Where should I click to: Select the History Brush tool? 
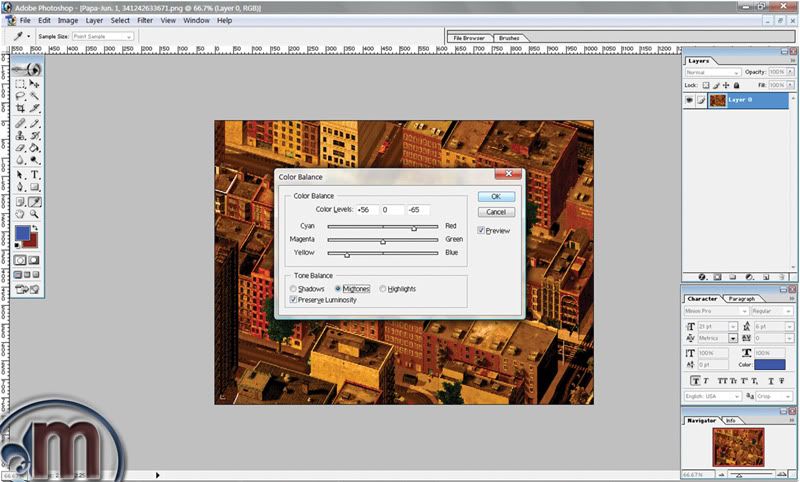pos(34,136)
